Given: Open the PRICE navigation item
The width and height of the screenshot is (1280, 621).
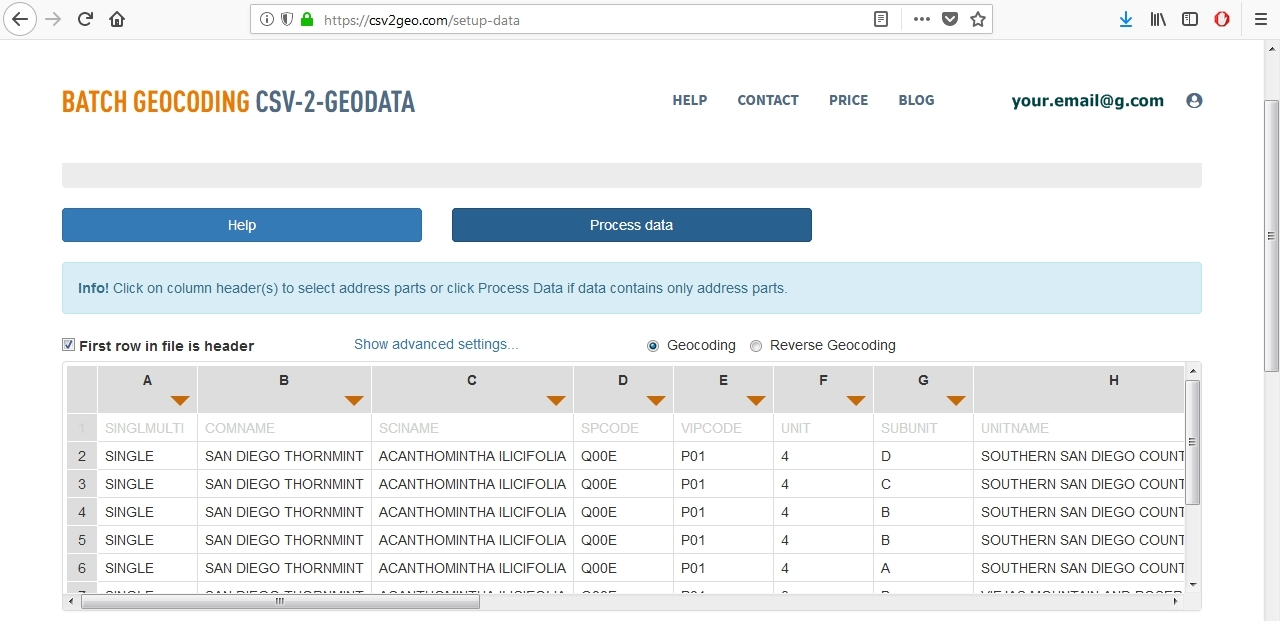Looking at the screenshot, I should coord(848,100).
